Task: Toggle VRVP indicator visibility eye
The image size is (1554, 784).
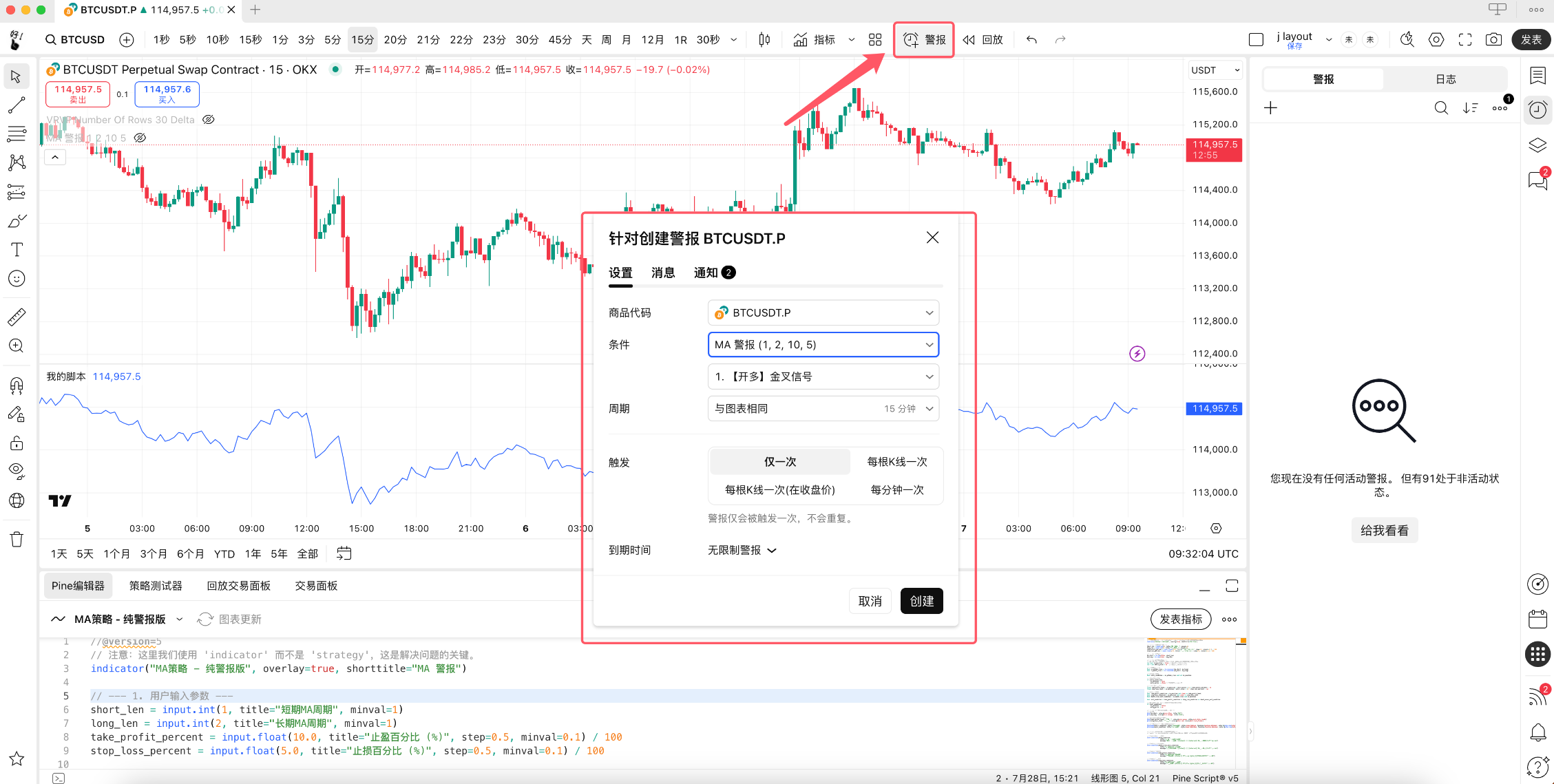Action: (x=209, y=120)
